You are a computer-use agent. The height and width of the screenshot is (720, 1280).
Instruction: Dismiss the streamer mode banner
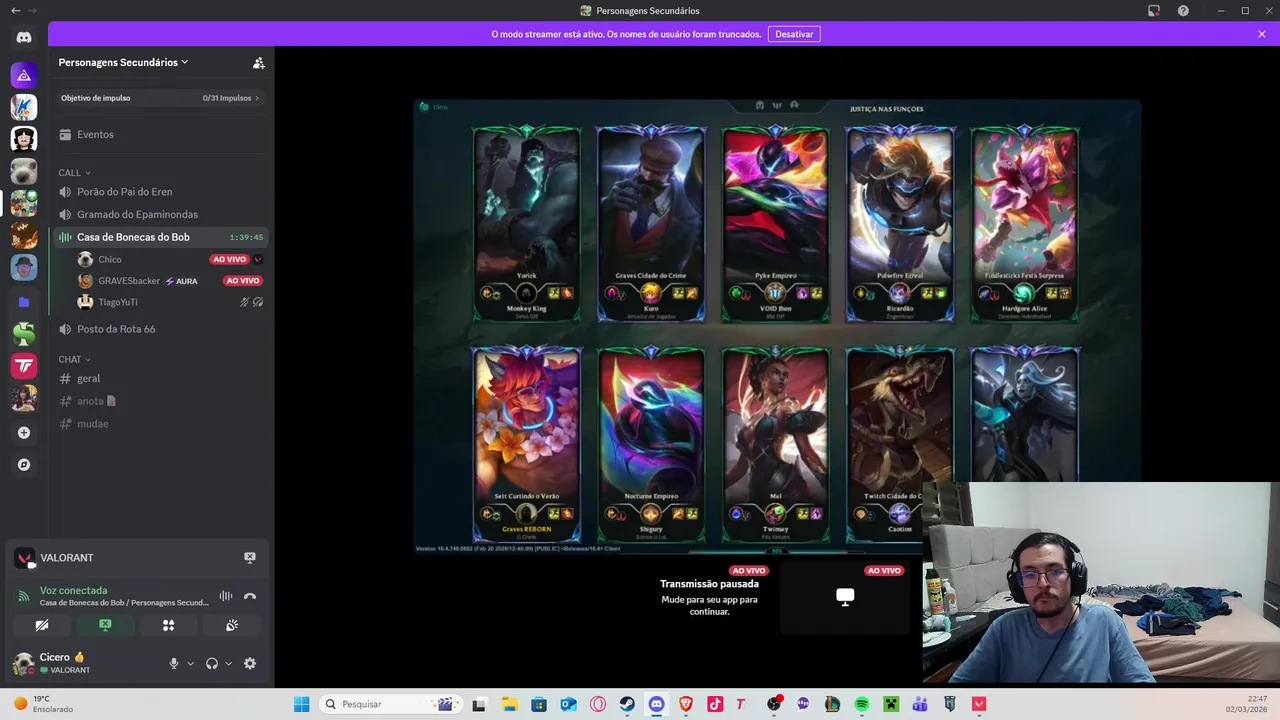click(x=1262, y=34)
